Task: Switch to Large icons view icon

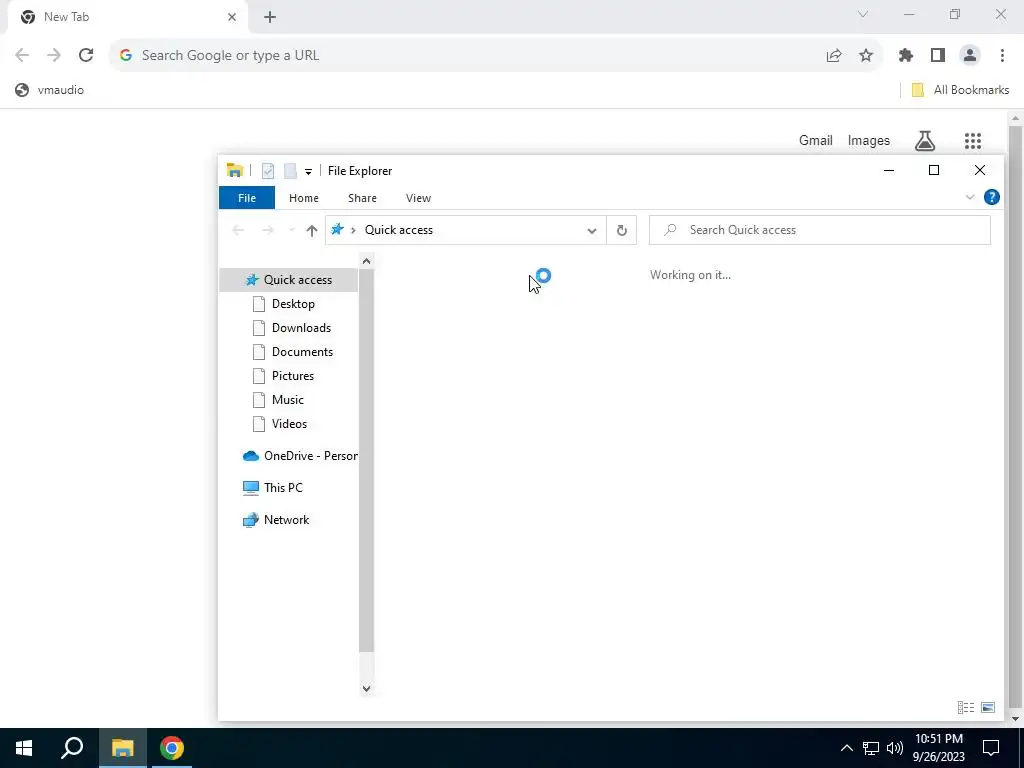Action: coord(987,707)
